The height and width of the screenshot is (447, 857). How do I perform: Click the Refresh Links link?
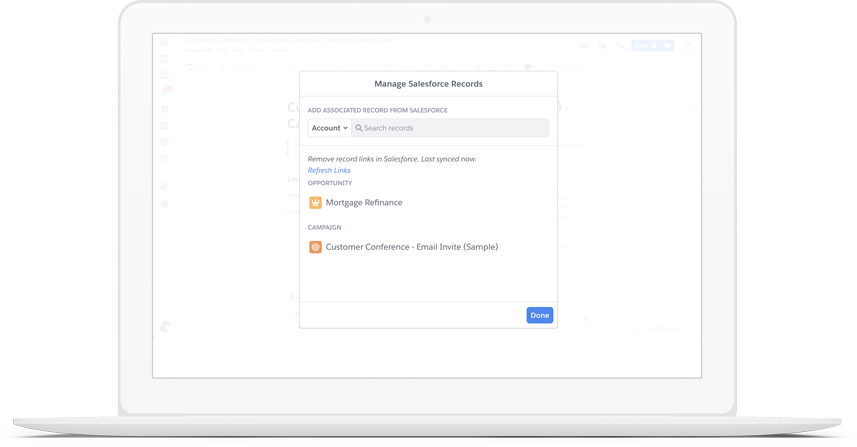coord(329,170)
